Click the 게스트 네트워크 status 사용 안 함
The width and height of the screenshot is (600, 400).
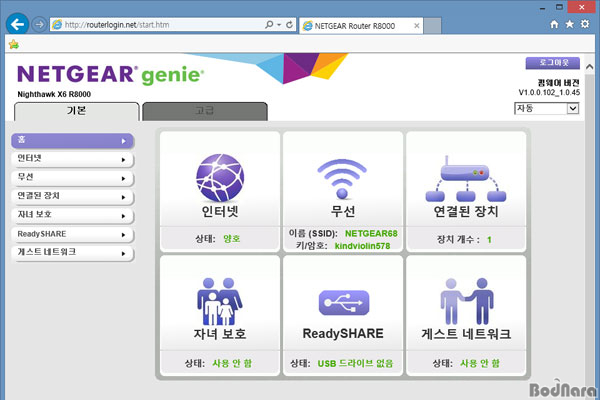tap(480, 363)
